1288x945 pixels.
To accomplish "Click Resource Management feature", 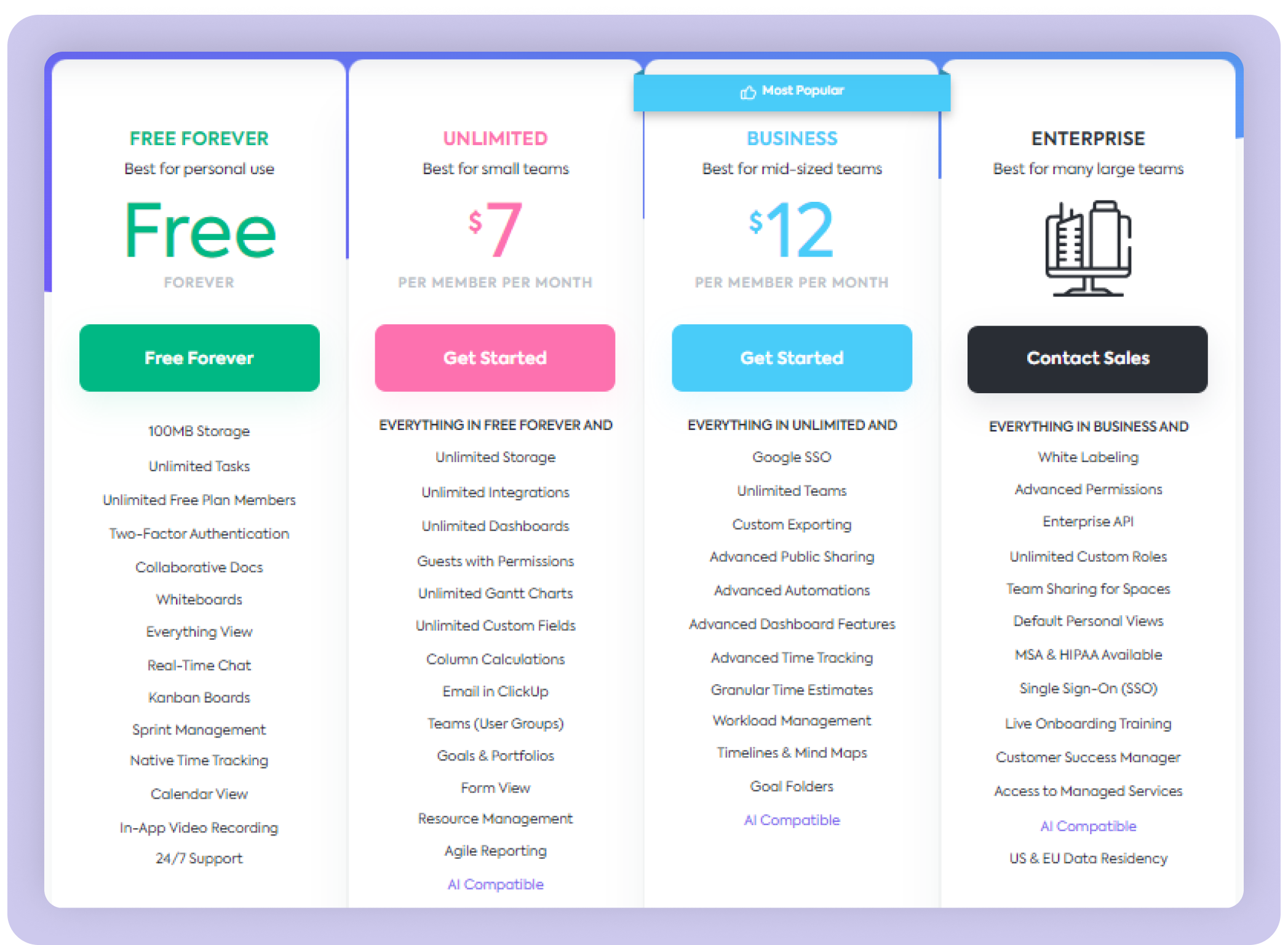I will [496, 819].
